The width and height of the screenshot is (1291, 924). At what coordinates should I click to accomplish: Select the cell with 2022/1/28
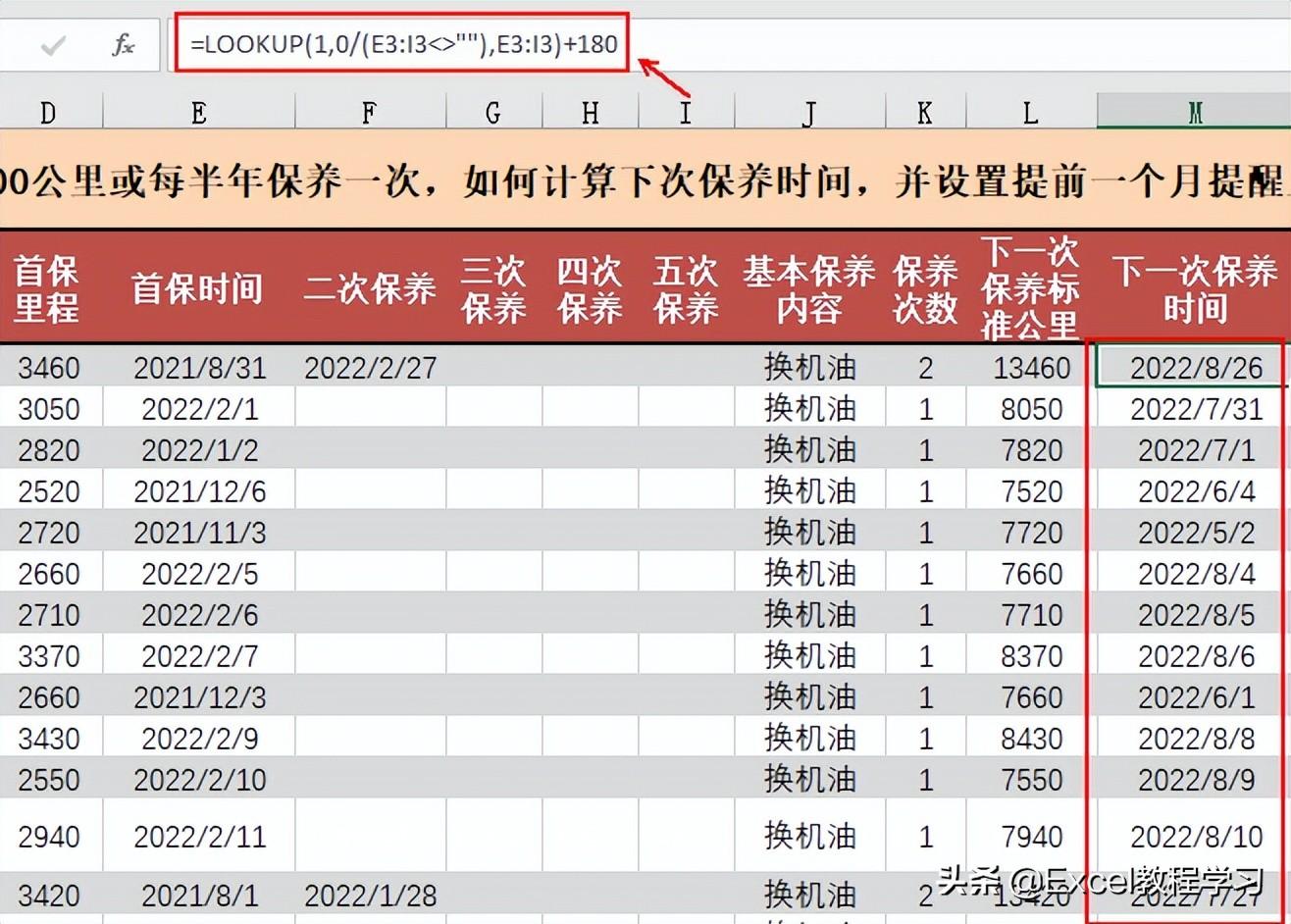[x=370, y=896]
